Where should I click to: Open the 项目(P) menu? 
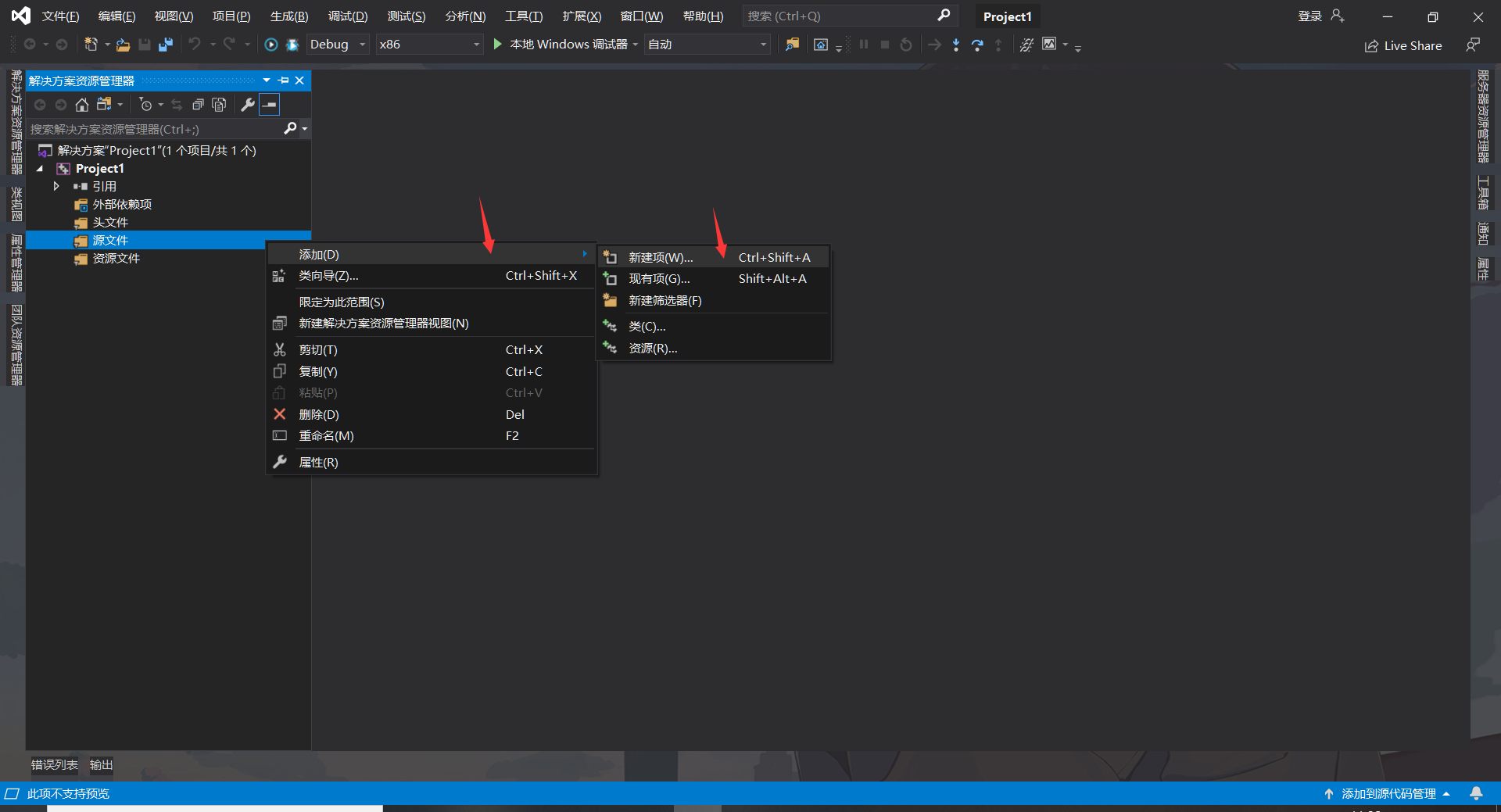(231, 16)
